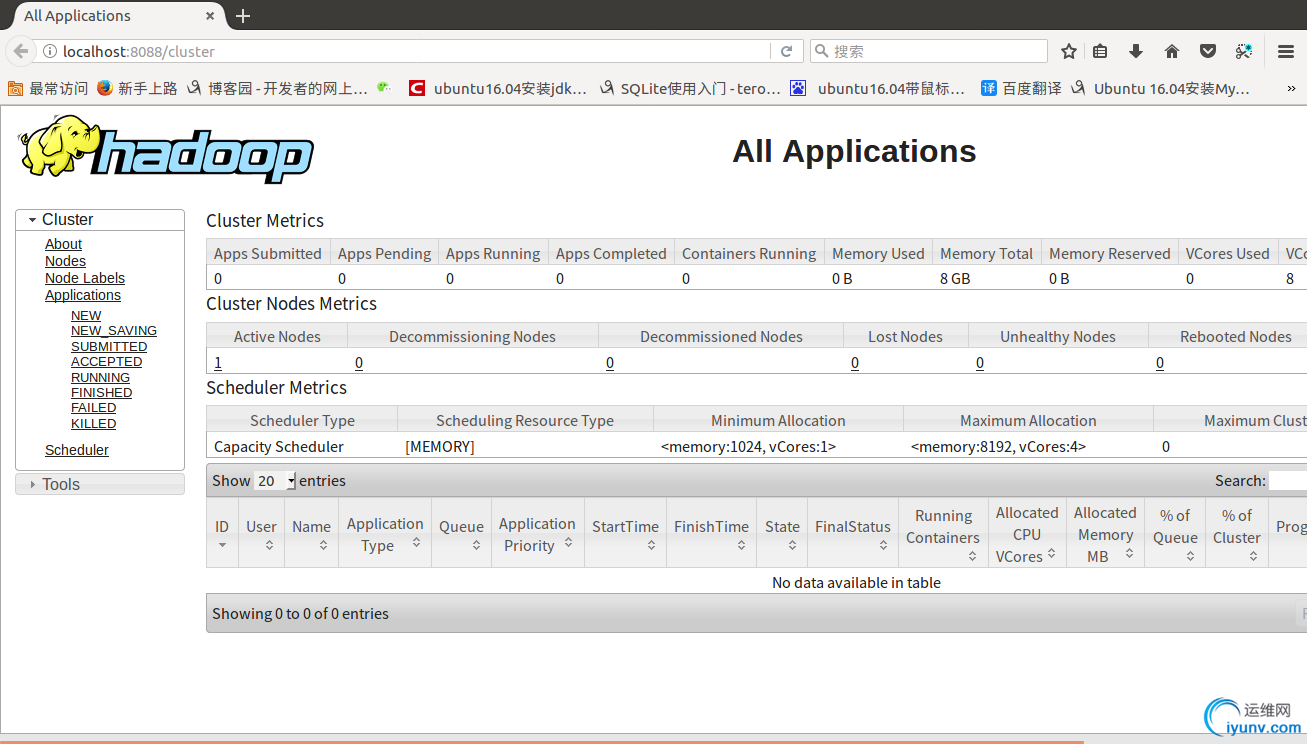Sort by Allocated Memory MB column
The image size is (1307, 744).
point(1105,534)
